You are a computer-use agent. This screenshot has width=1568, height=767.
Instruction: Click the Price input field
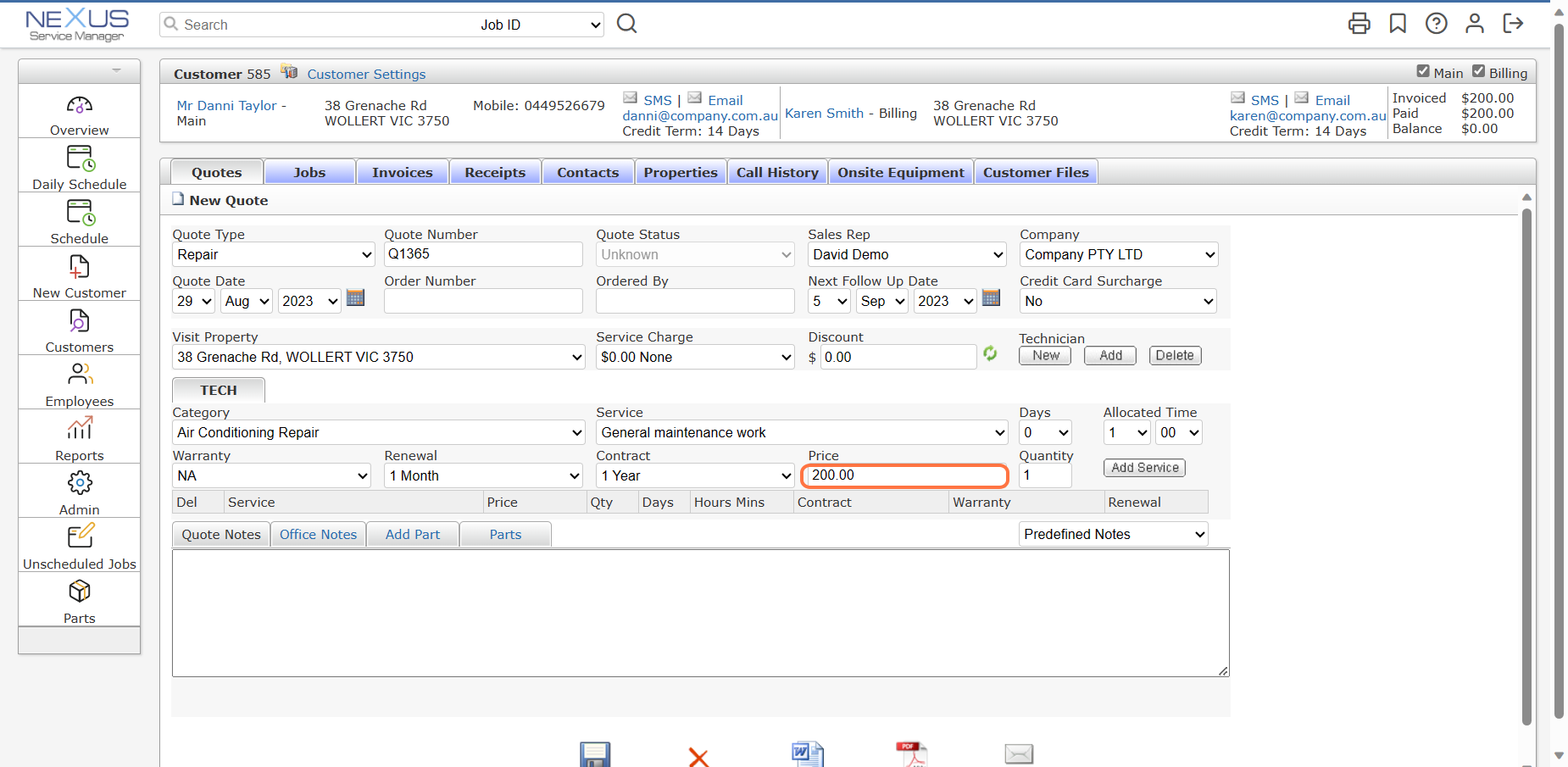point(905,475)
